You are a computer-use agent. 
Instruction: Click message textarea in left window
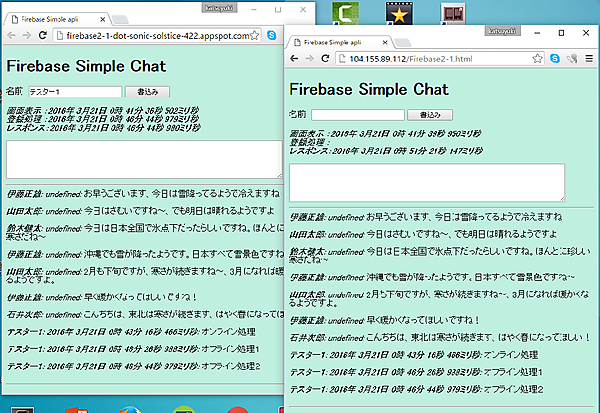coord(144,160)
